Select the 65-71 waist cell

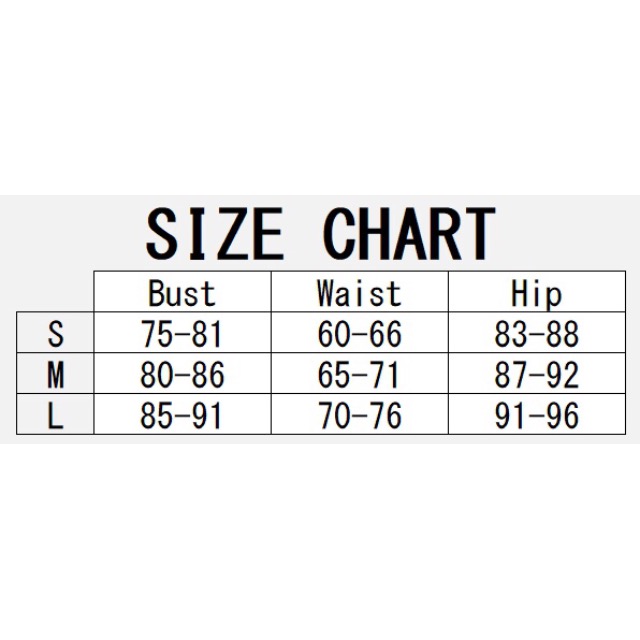click(x=360, y=373)
